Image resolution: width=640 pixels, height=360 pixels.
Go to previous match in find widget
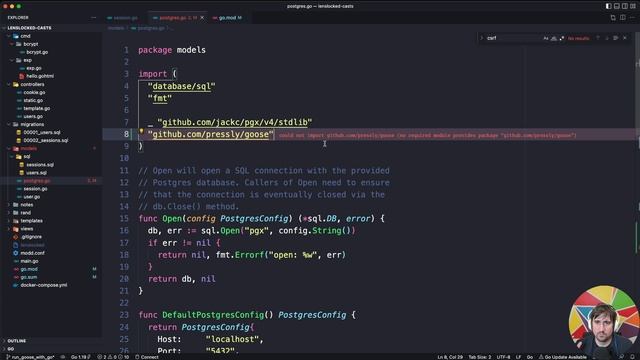(x=598, y=38)
